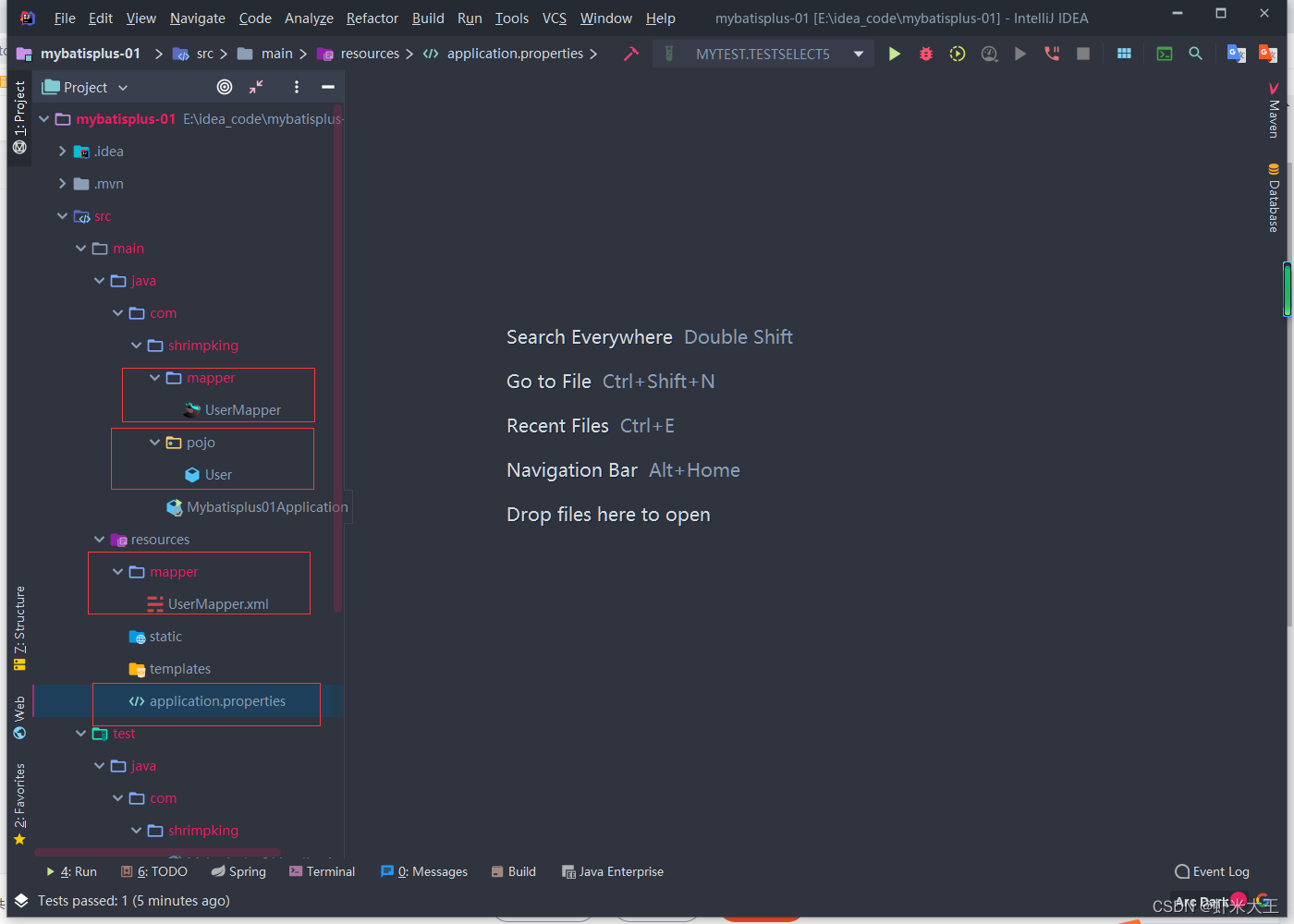Open the Profiler icon in the toolbar

coord(989,53)
